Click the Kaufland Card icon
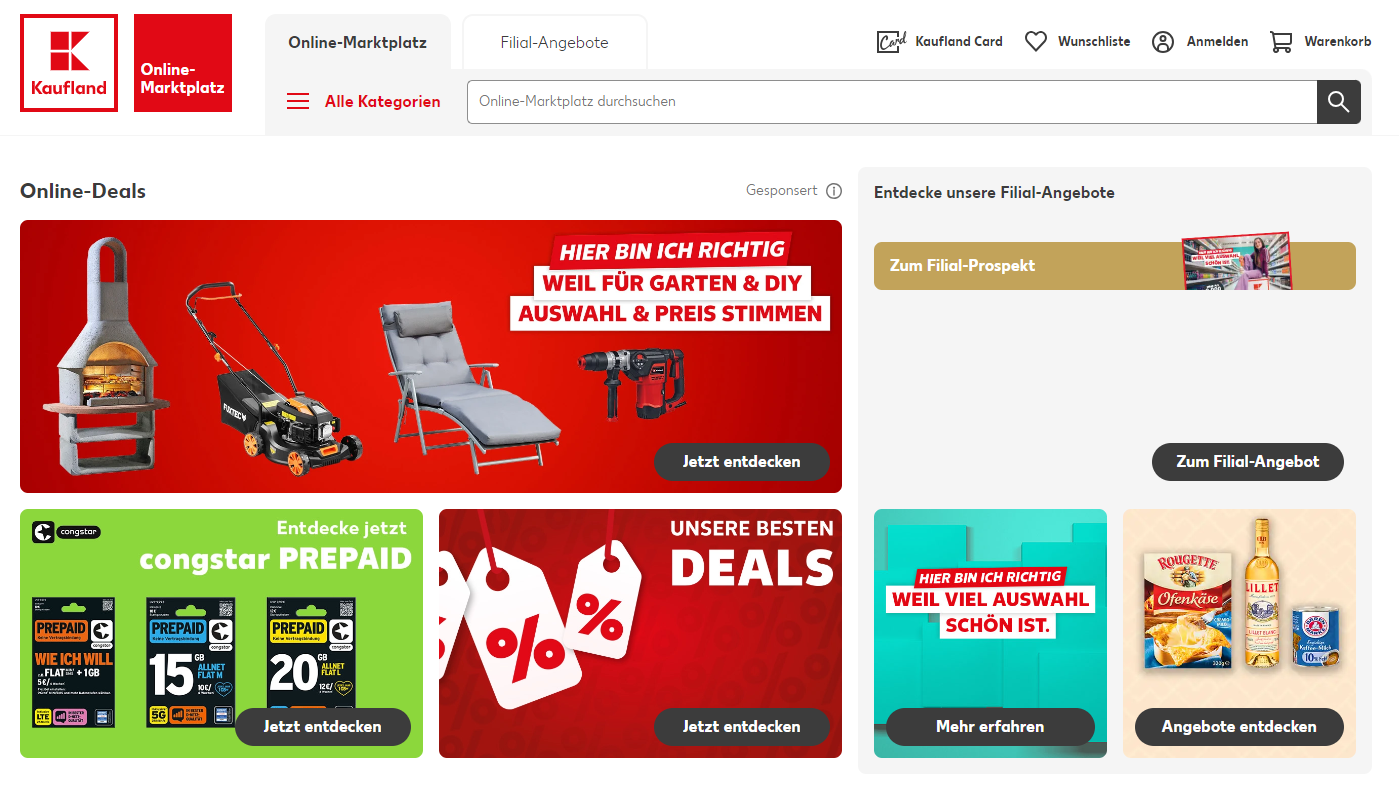The image size is (1399, 791). (x=891, y=41)
